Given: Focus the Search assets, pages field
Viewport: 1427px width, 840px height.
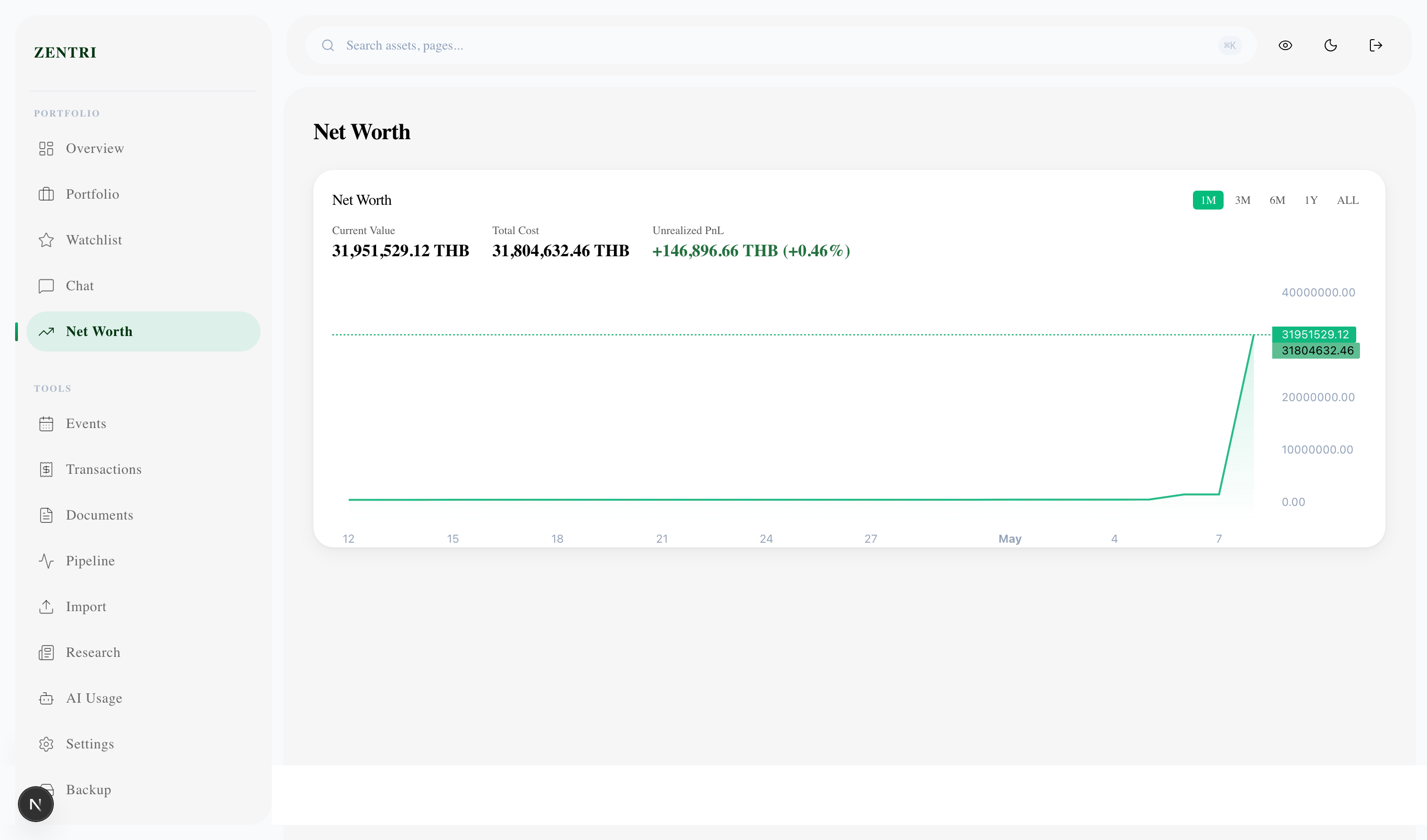Looking at the screenshot, I should coord(781,45).
